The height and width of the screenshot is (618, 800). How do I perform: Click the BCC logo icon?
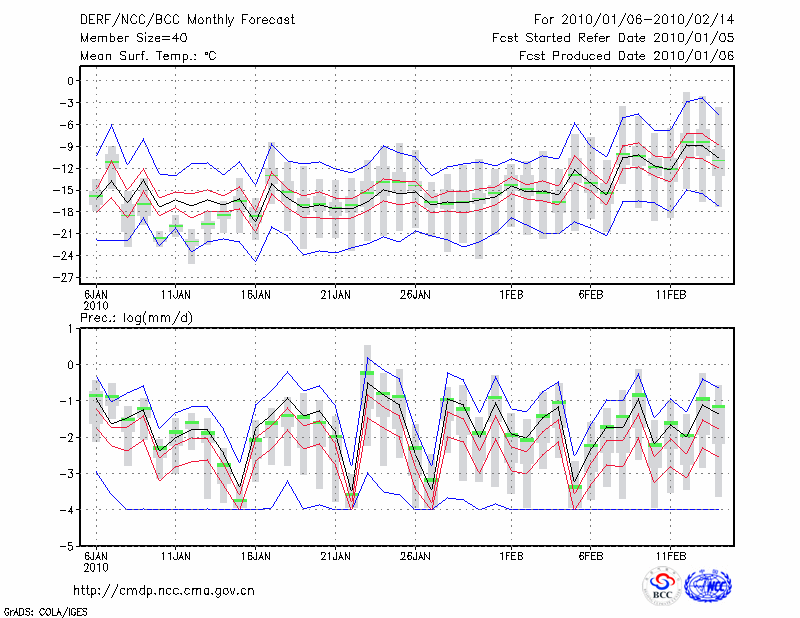pos(662,586)
